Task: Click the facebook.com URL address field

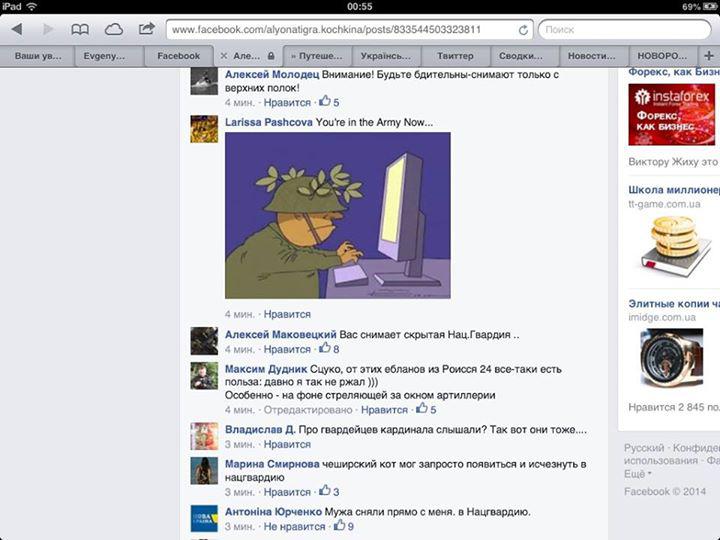Action: pyautogui.click(x=349, y=30)
